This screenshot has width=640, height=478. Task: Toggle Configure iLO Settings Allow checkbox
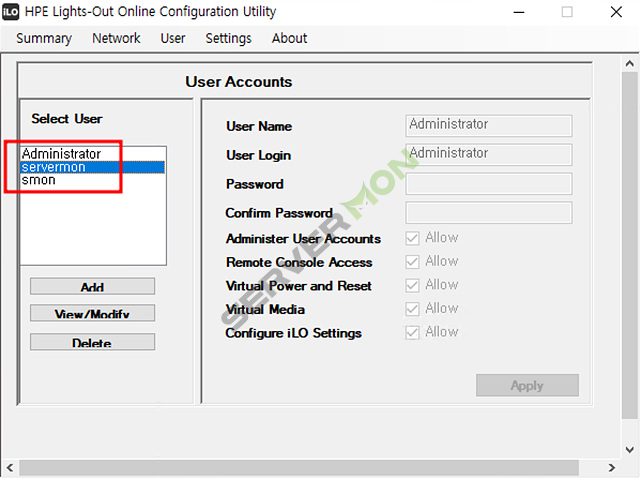(412, 333)
